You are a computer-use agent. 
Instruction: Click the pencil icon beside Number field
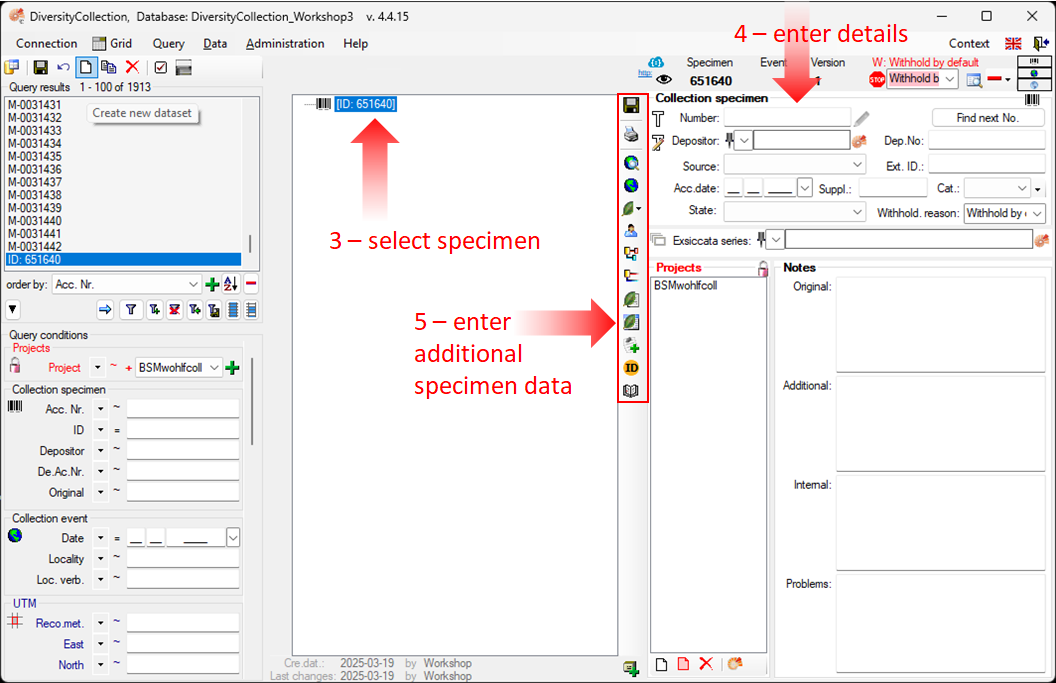click(x=861, y=119)
